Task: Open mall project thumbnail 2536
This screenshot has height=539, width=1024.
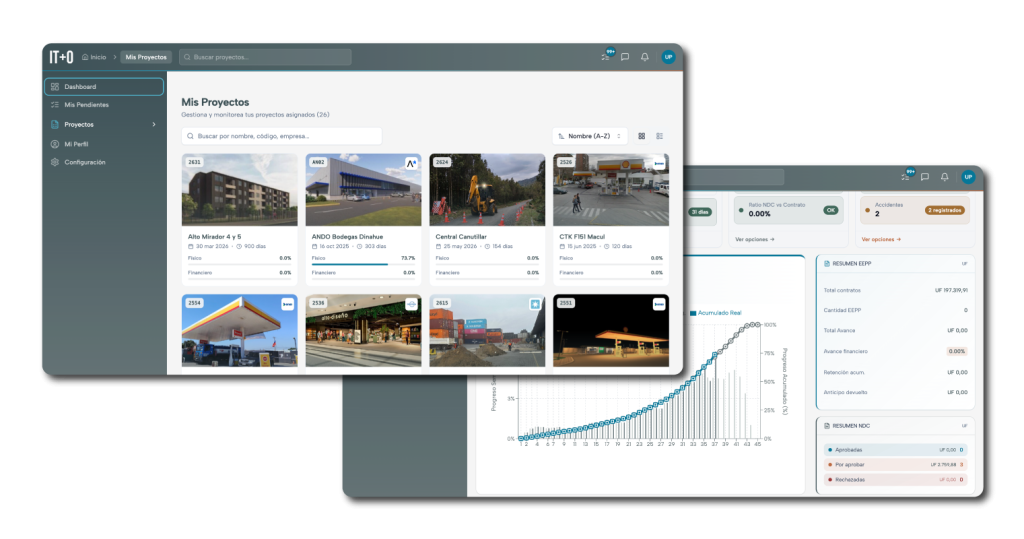Action: [x=363, y=331]
